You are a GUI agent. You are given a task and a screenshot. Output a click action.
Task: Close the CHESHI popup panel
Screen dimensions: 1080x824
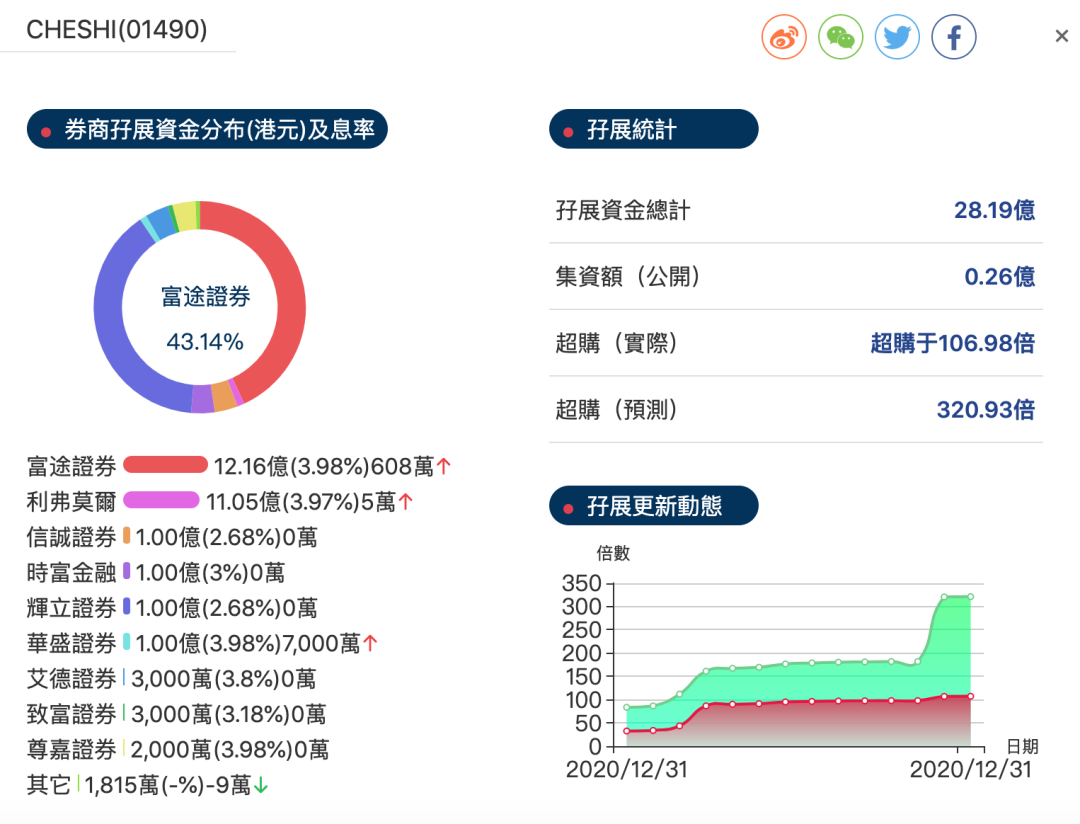coord(1061,37)
